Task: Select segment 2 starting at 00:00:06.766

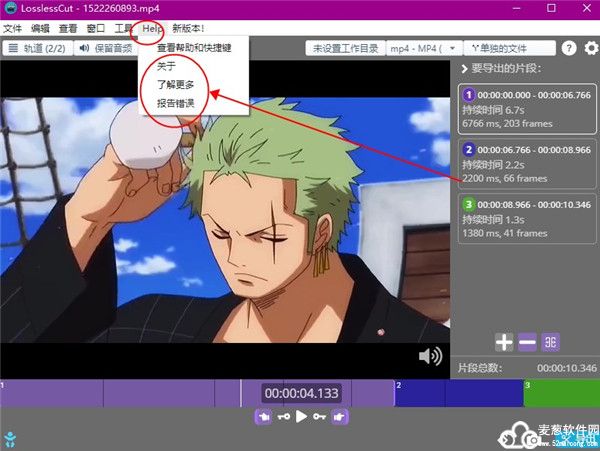Action: tap(527, 164)
